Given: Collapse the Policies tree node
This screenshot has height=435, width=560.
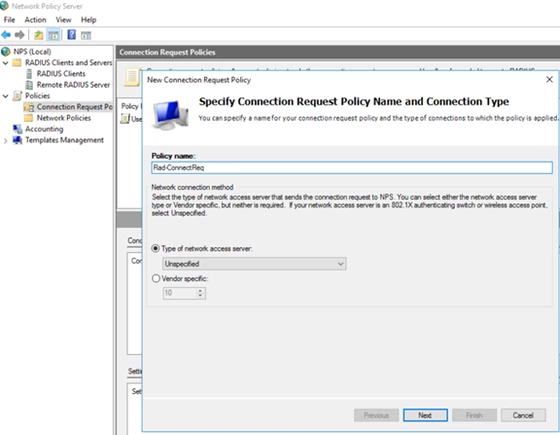Looking at the screenshot, I should [5, 96].
